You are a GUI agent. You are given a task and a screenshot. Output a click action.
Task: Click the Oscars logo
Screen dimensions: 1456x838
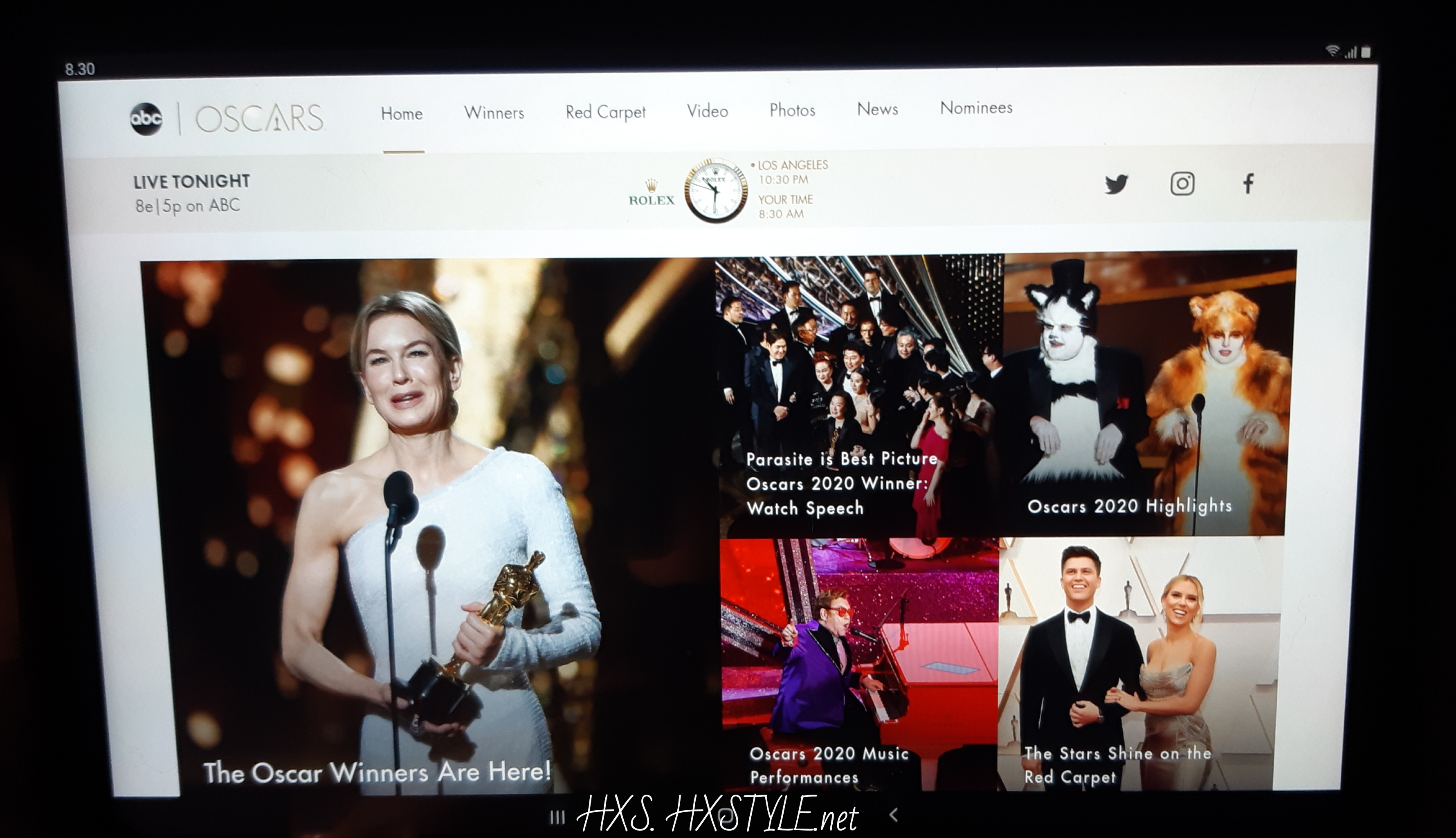point(260,118)
